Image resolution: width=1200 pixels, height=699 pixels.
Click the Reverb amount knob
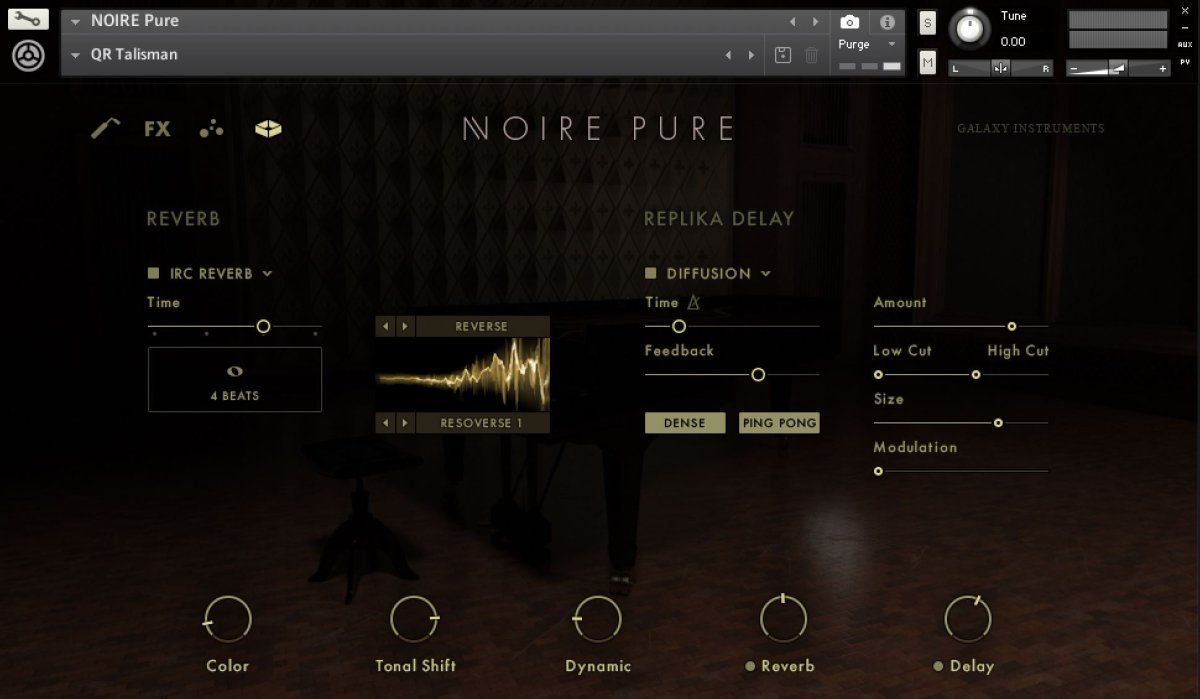coord(784,619)
